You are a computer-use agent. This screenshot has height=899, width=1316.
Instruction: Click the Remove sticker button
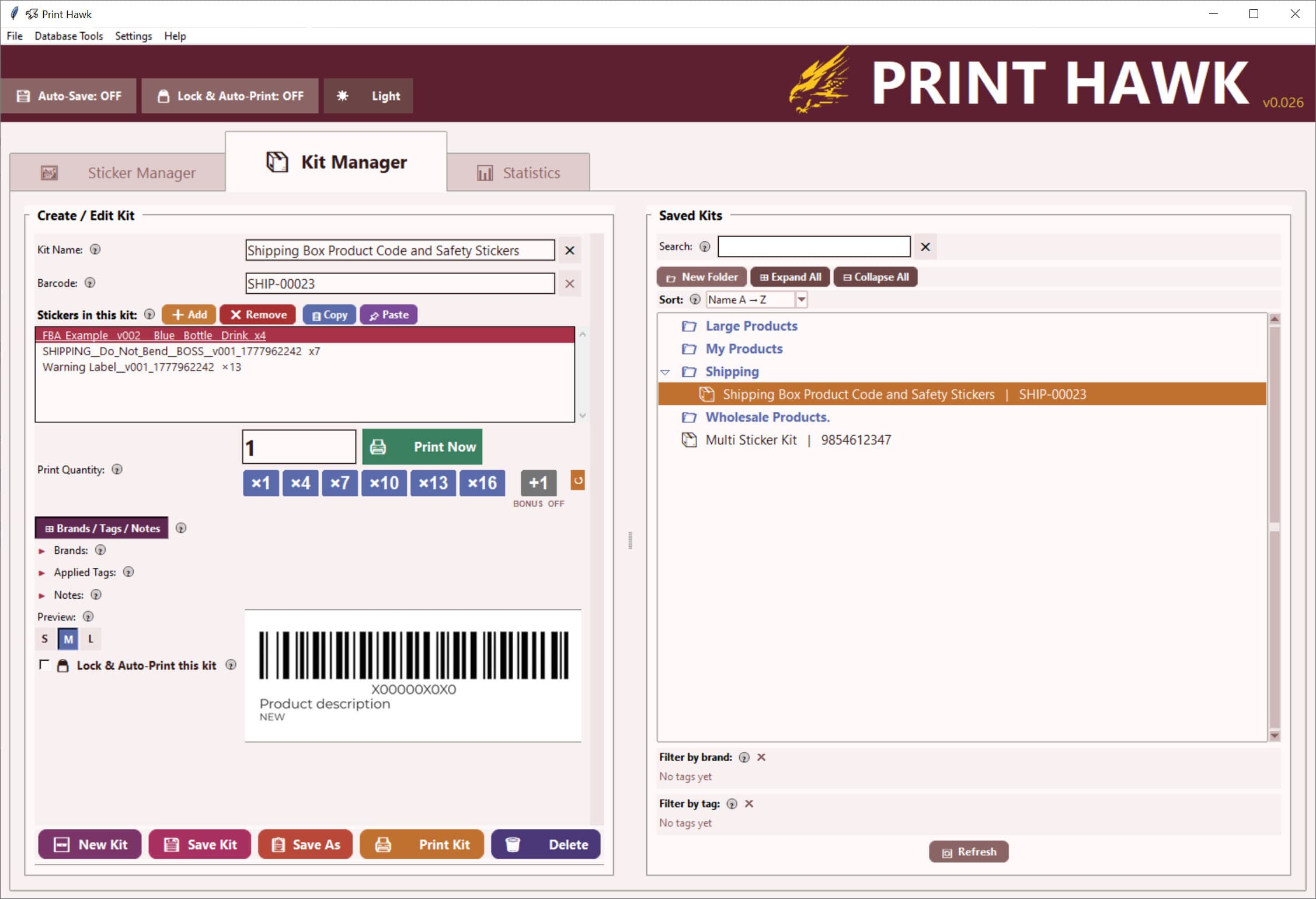click(258, 314)
